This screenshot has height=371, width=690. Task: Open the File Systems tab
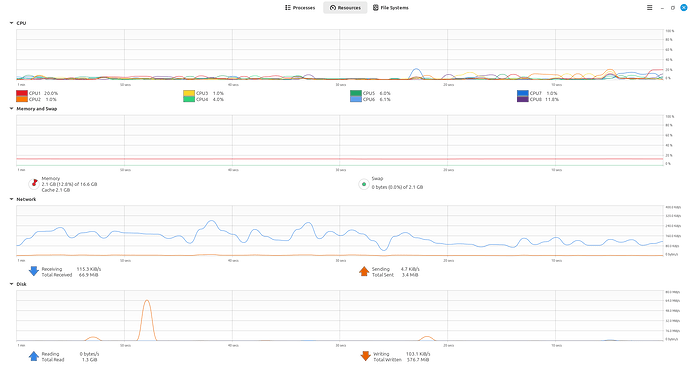[391, 7]
